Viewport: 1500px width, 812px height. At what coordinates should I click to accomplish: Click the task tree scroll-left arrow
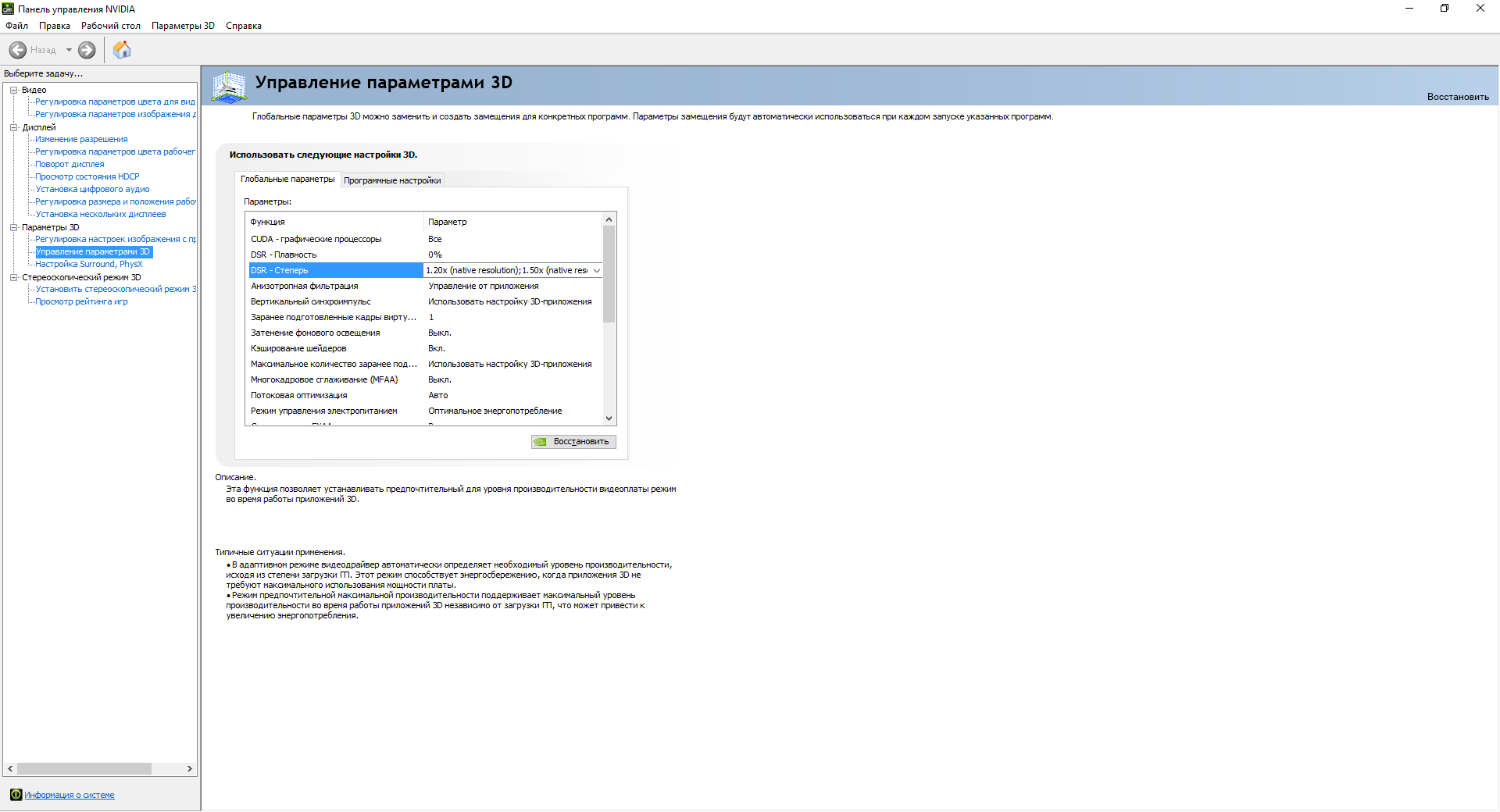point(10,769)
